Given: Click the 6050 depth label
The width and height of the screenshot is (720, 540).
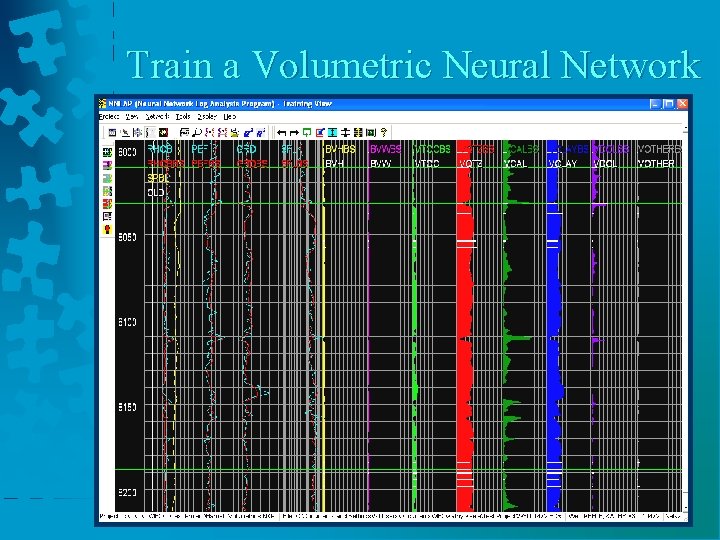Looking at the screenshot, I should tap(127, 237).
